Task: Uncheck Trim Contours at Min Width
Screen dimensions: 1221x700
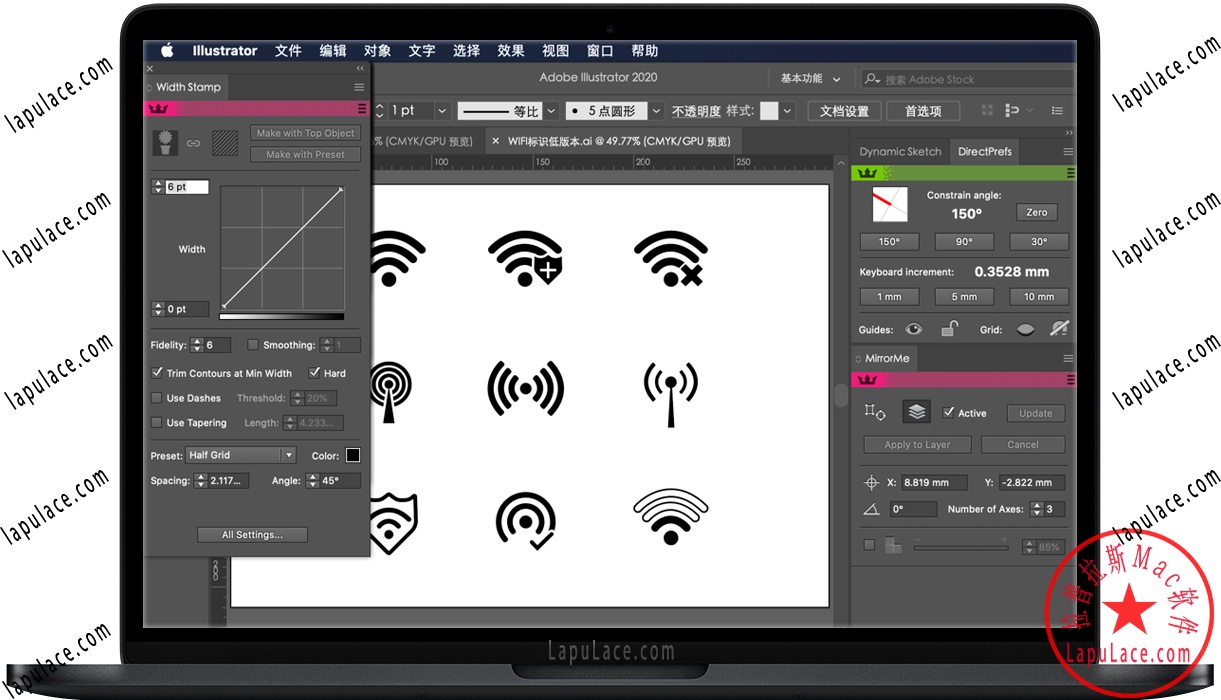Action: click(x=157, y=372)
